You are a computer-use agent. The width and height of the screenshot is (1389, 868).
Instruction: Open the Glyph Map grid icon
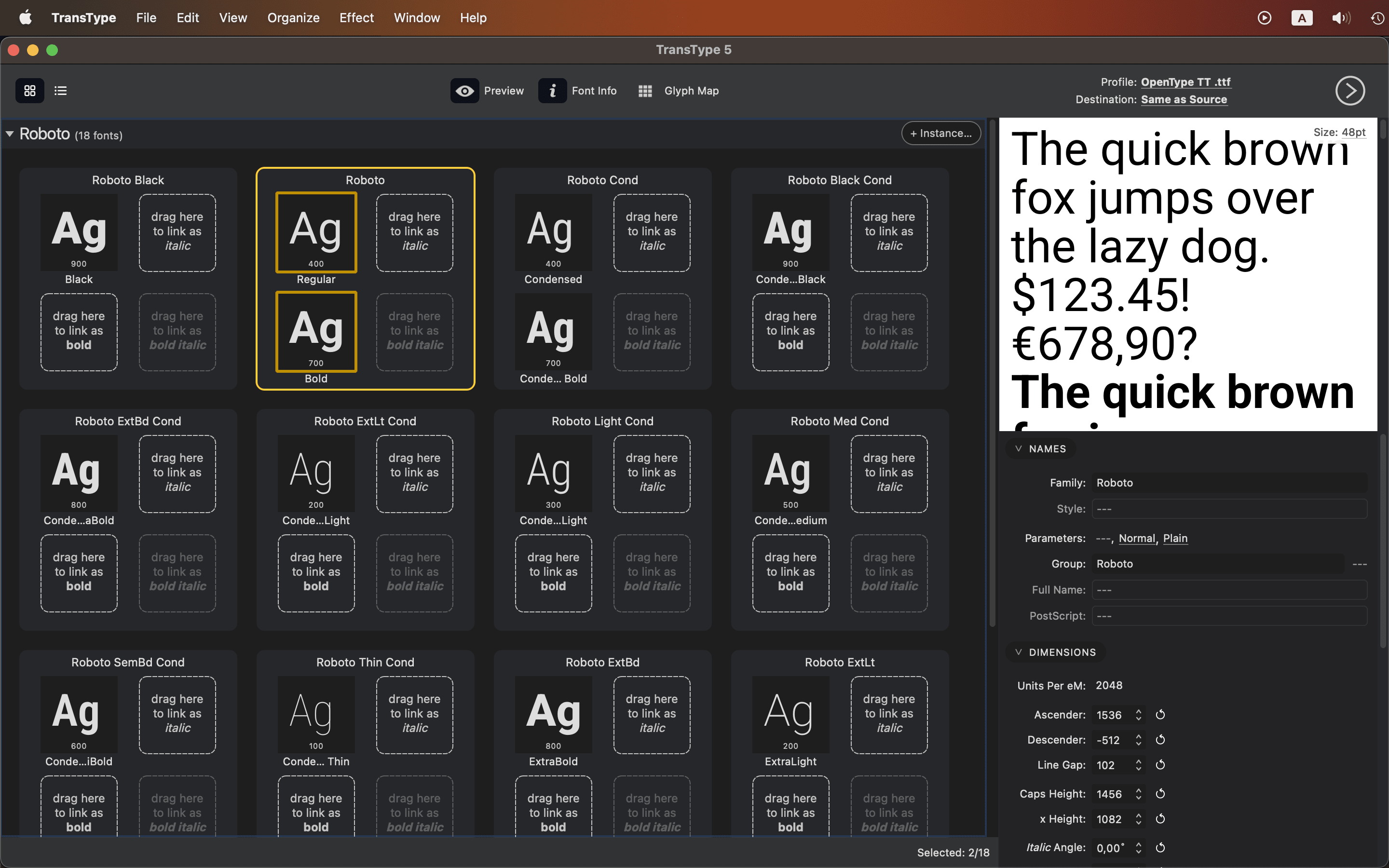(645, 91)
